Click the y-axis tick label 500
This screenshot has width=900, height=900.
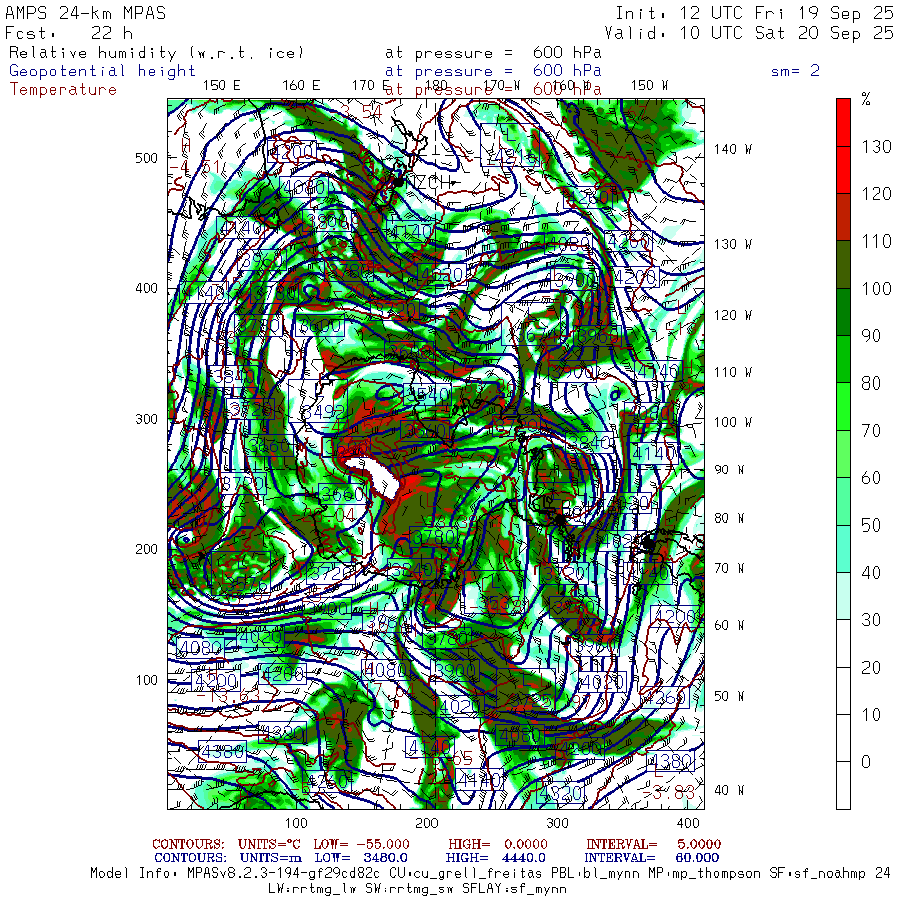(x=146, y=158)
